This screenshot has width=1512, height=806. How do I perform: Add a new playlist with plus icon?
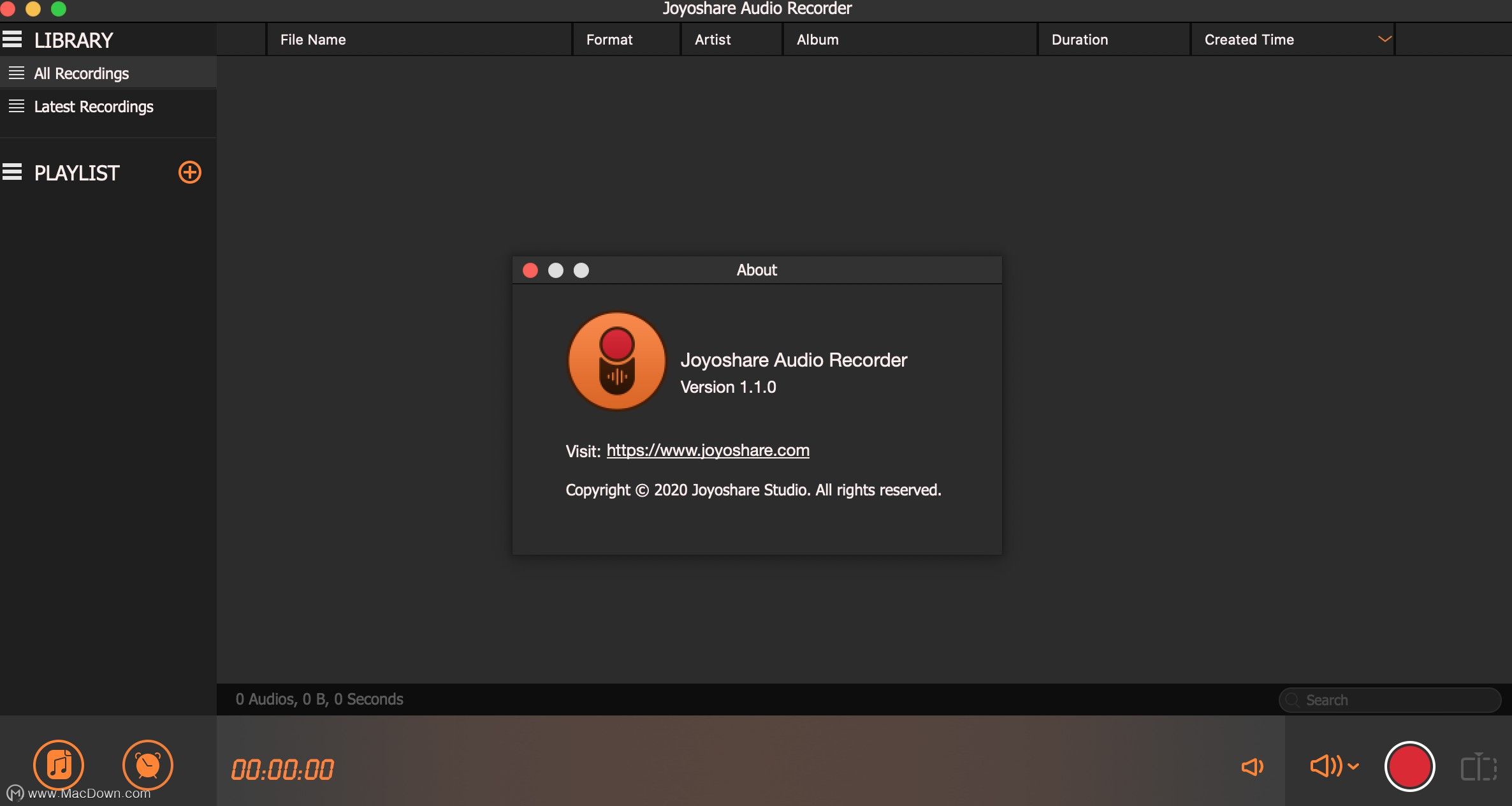point(190,172)
